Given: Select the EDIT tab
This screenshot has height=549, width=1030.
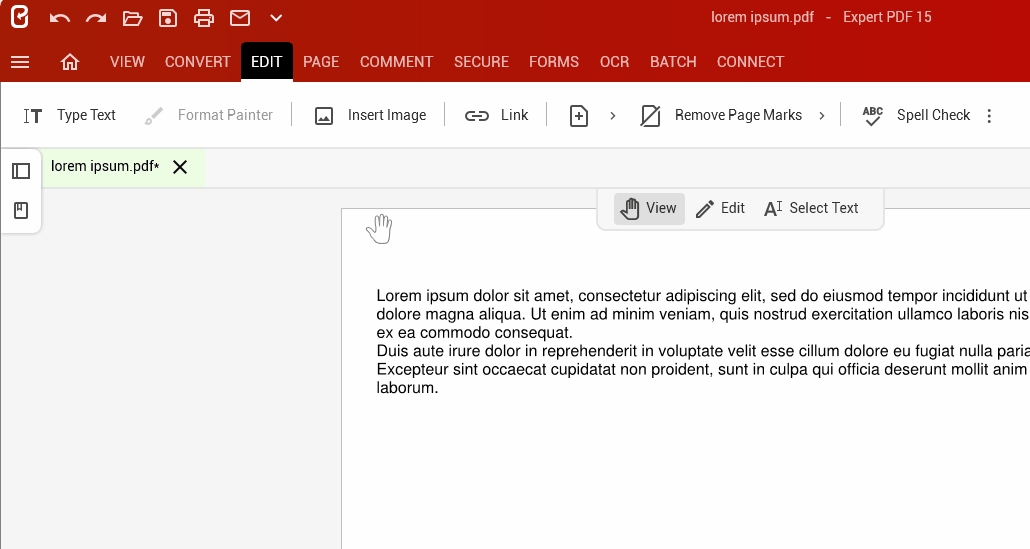Looking at the screenshot, I should tap(267, 62).
